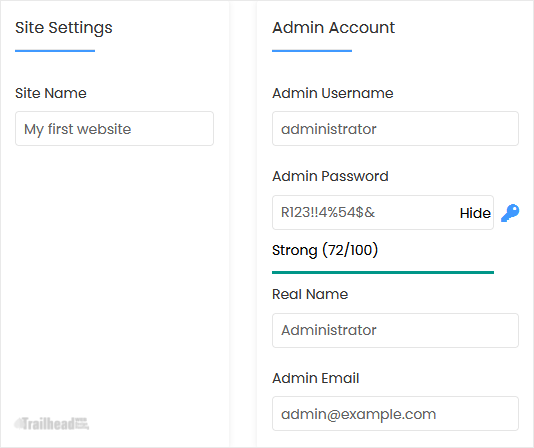534x448 pixels.
Task: Click into the Site Name field
Action: [114, 129]
